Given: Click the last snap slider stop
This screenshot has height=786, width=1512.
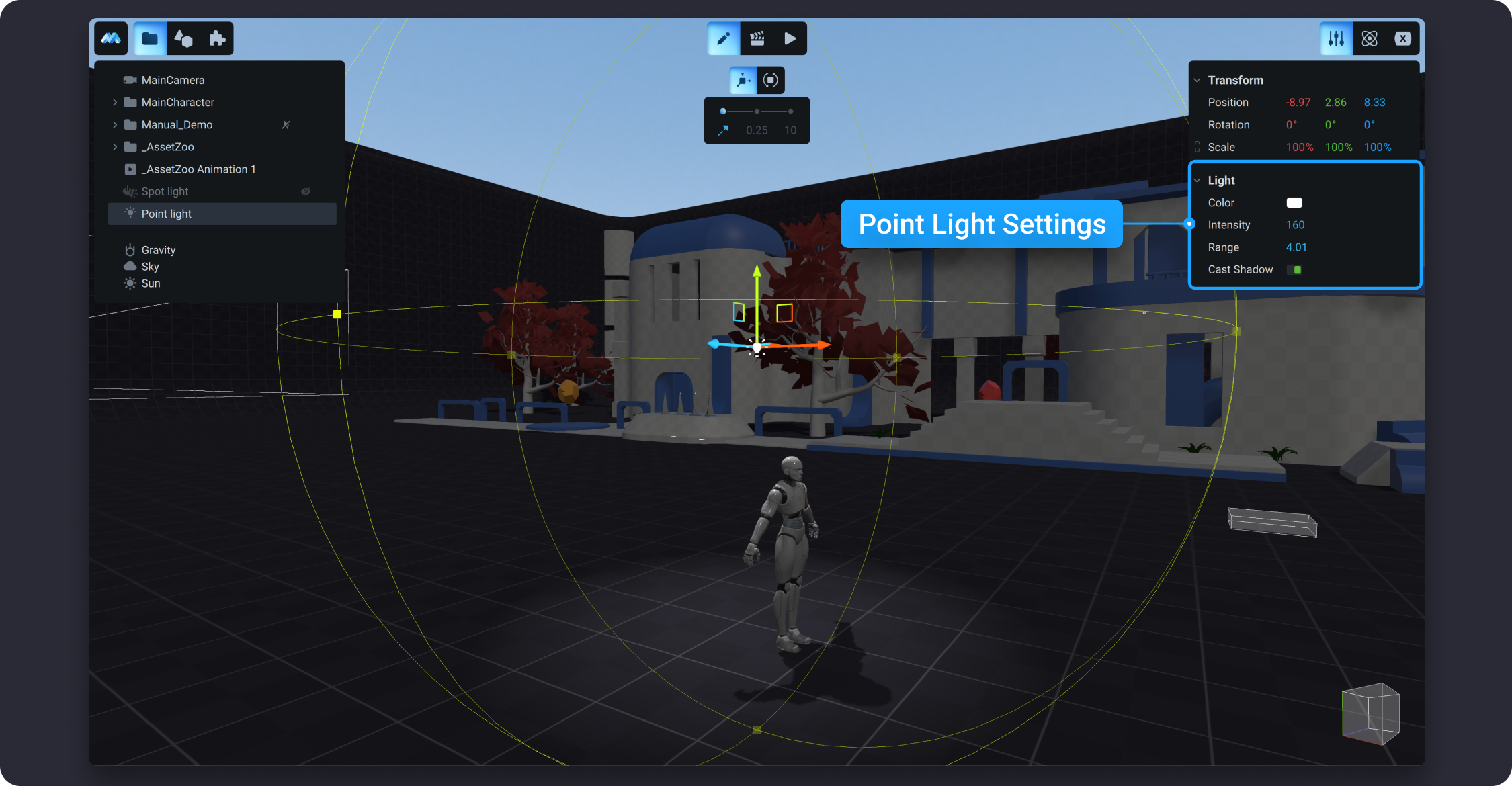Looking at the screenshot, I should (x=791, y=111).
